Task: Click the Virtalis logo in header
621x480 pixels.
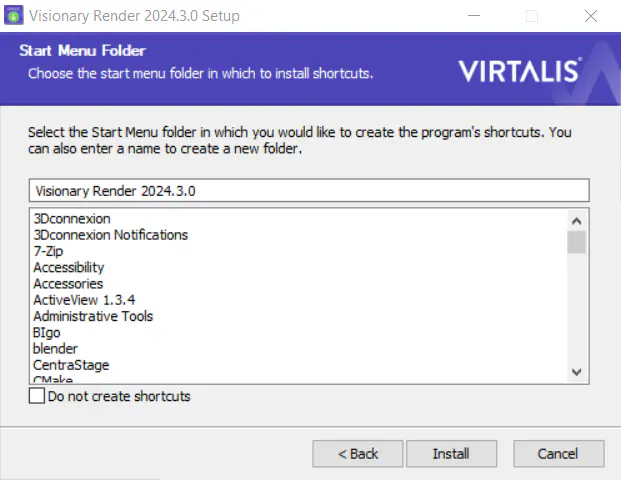Action: [520, 71]
